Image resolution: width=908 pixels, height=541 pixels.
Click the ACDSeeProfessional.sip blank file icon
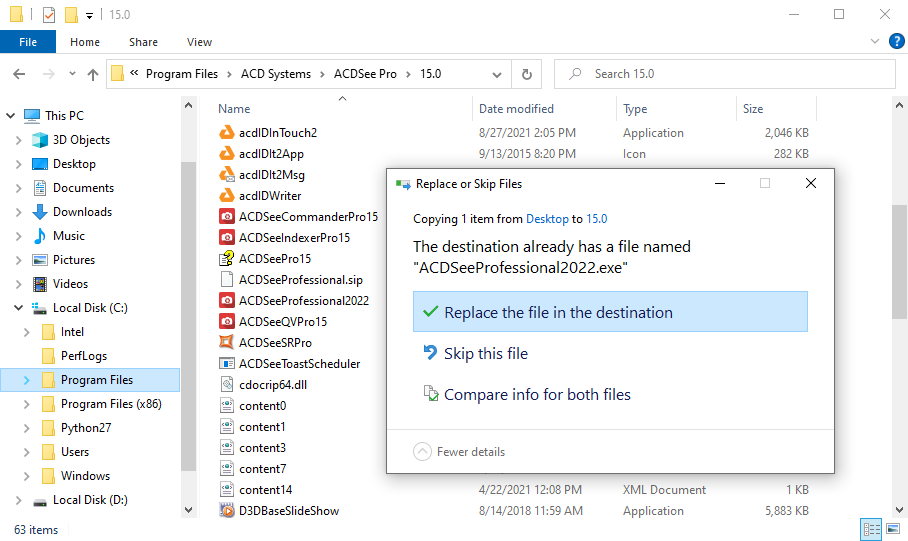pyautogui.click(x=226, y=279)
